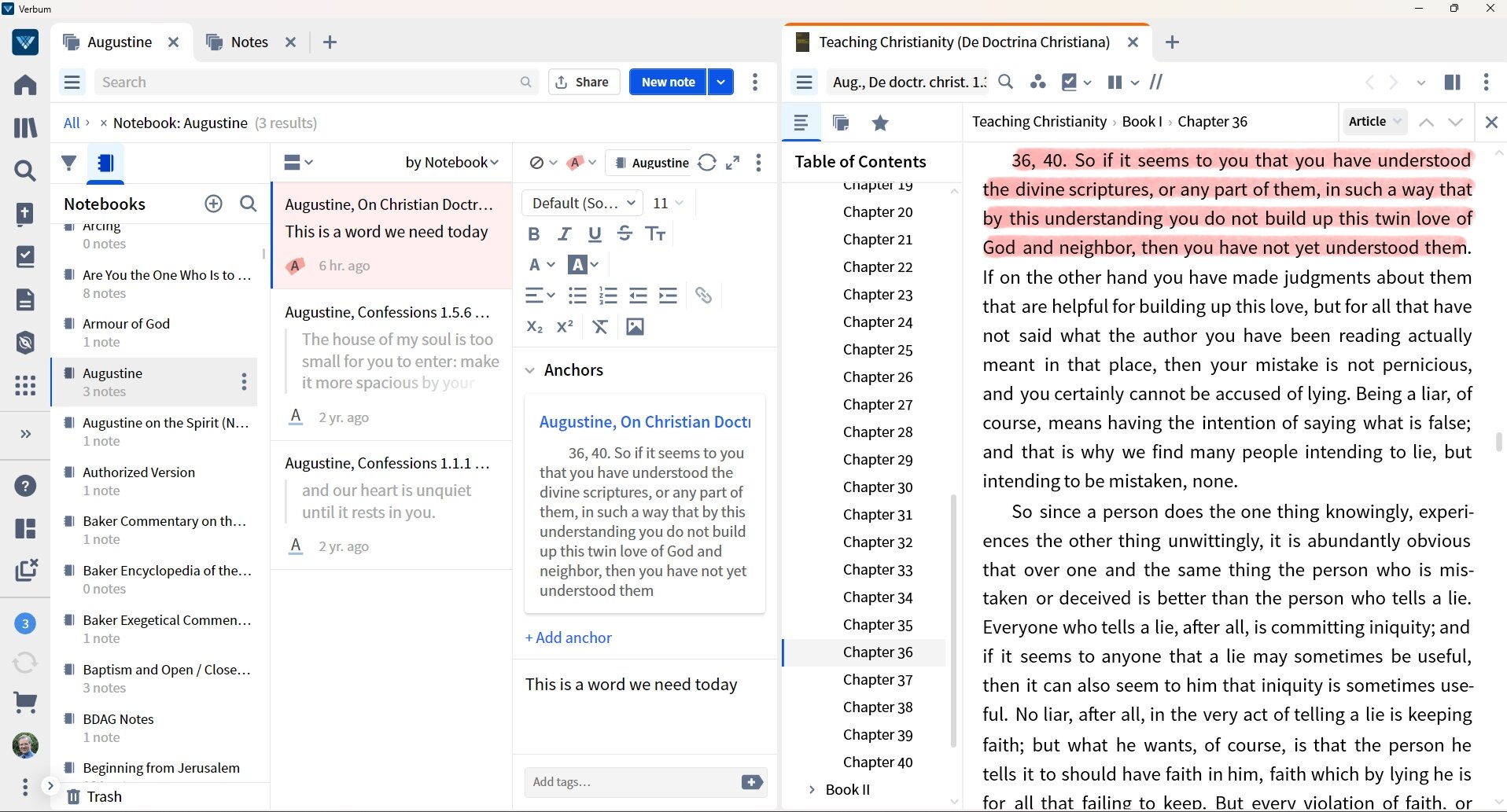Viewport: 1507px width, 812px height.
Task: Open the Tools grid icon in sidebar
Action: pyautogui.click(x=25, y=385)
